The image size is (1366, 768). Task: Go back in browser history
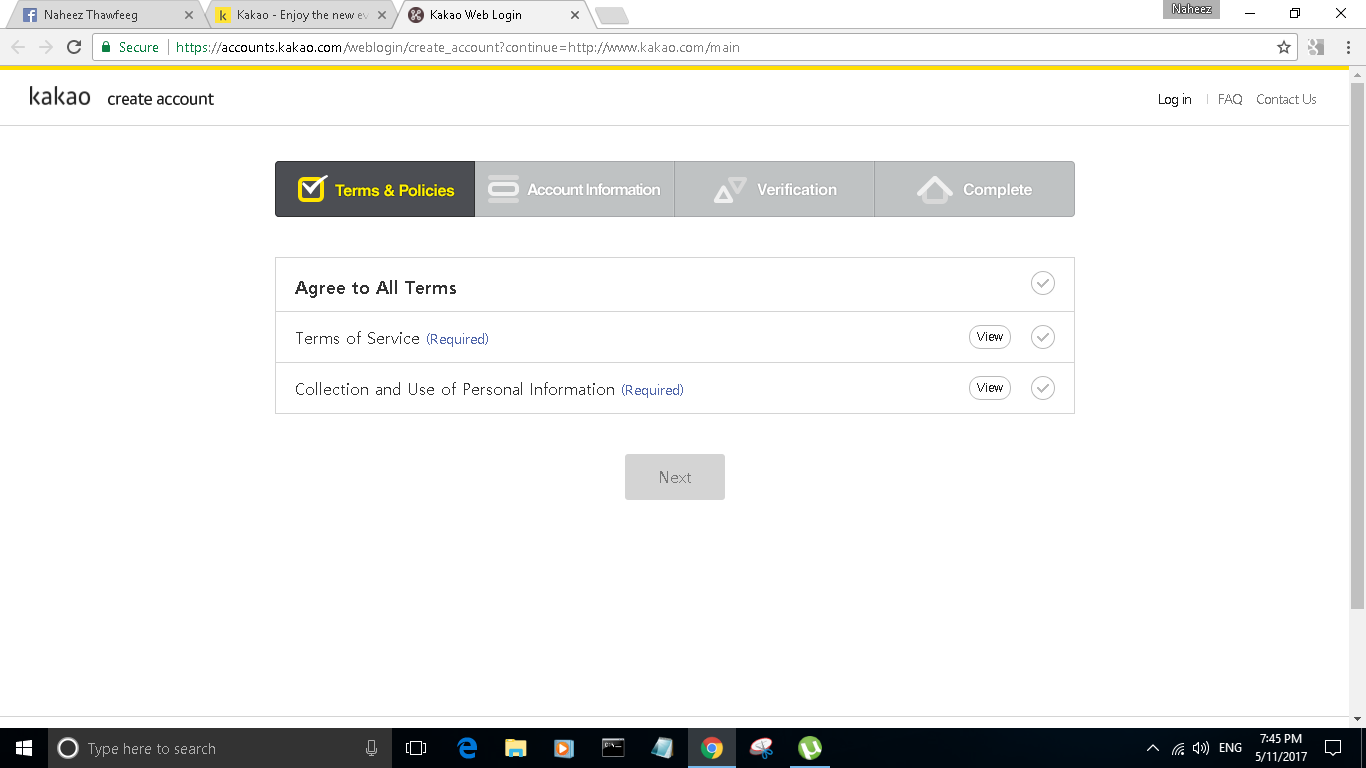18,47
